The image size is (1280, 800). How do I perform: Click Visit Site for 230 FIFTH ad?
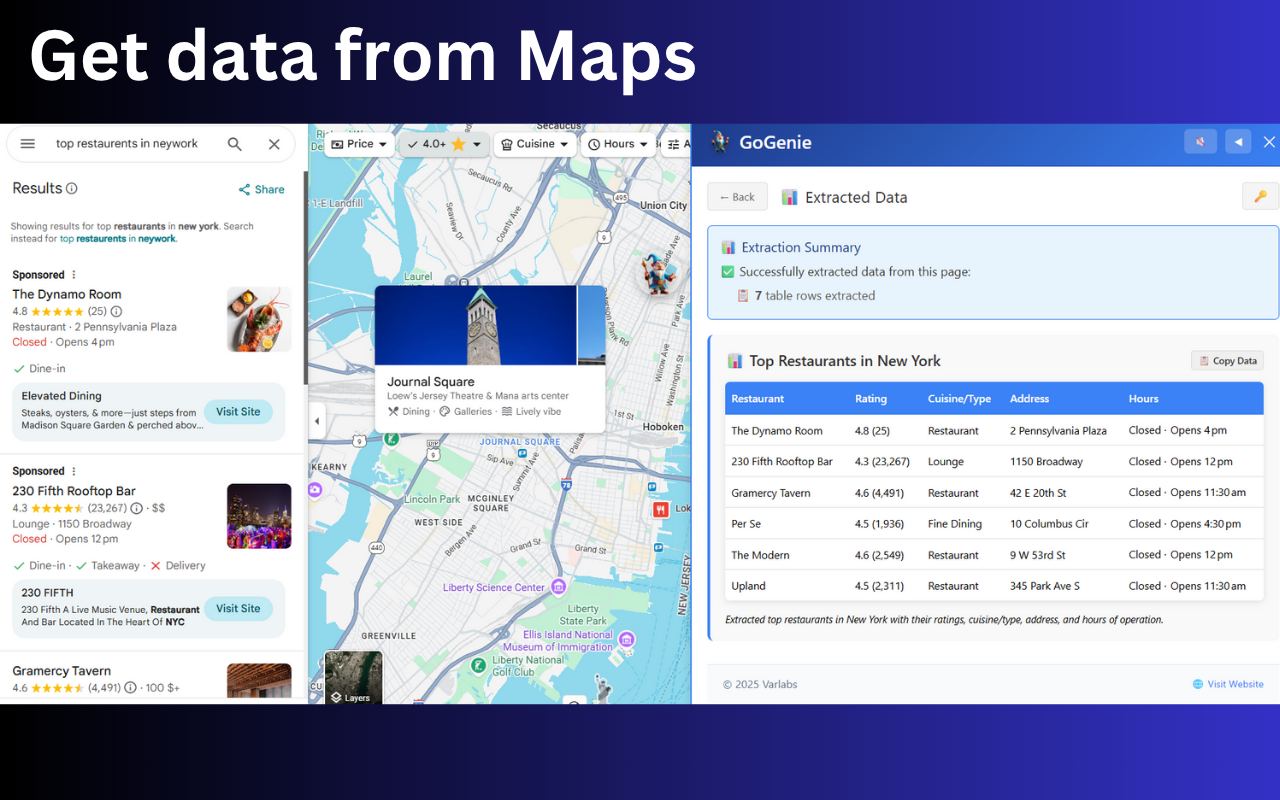coord(238,608)
